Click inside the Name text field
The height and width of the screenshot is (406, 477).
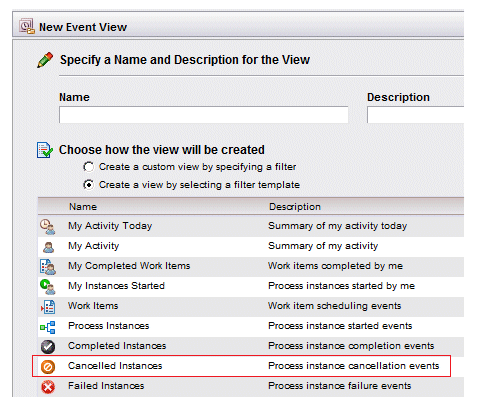pos(204,115)
